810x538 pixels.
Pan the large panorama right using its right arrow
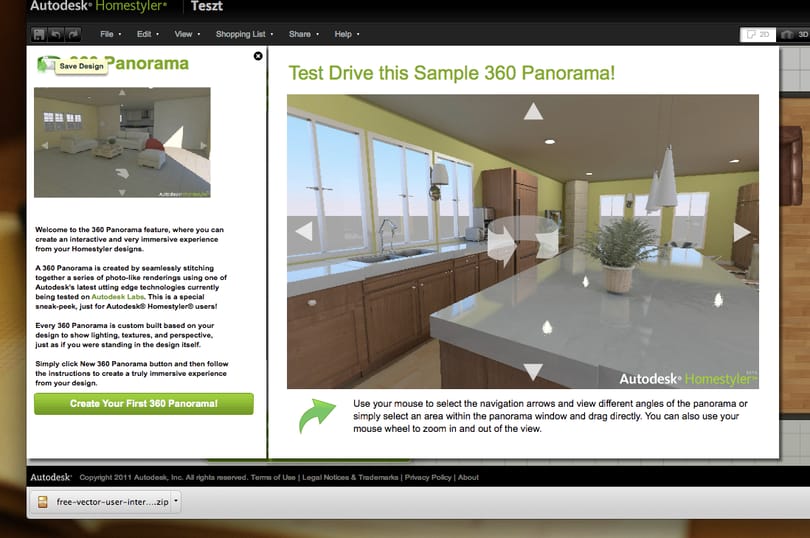(741, 232)
